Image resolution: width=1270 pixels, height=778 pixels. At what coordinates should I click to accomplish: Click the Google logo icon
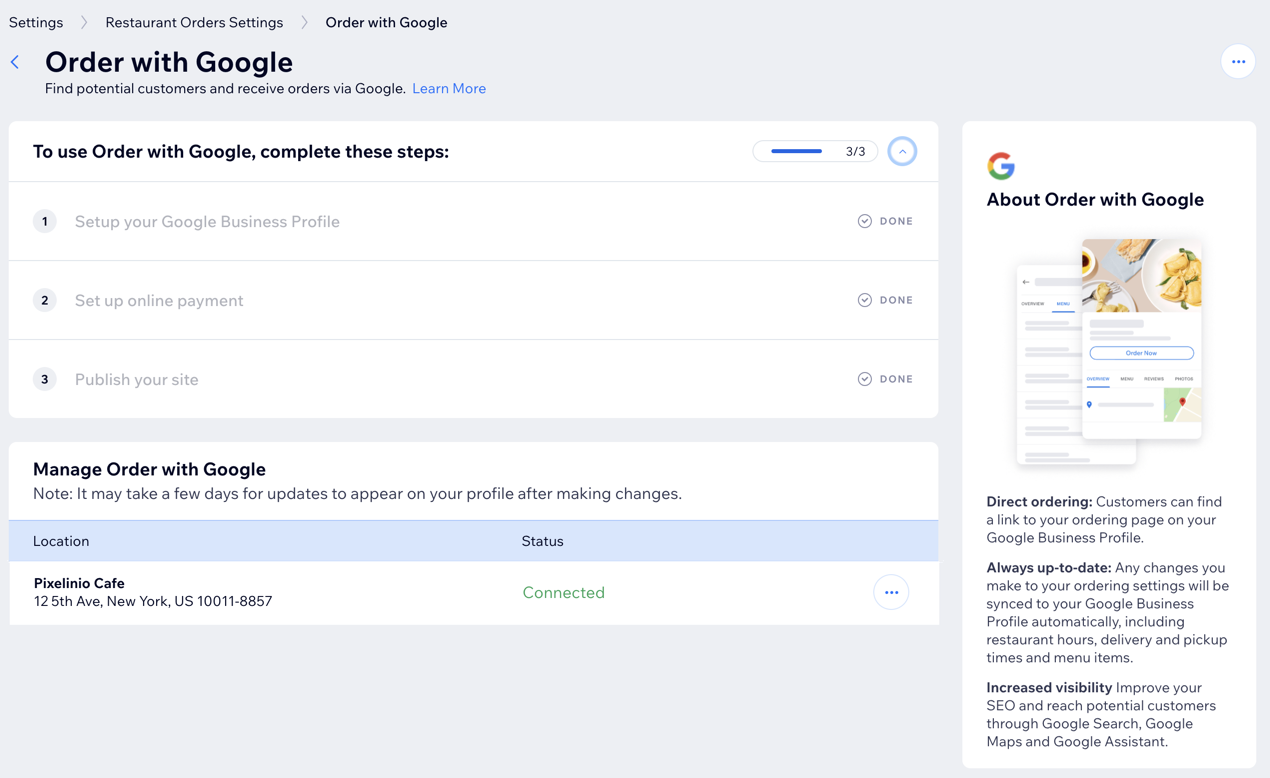tap(1001, 165)
